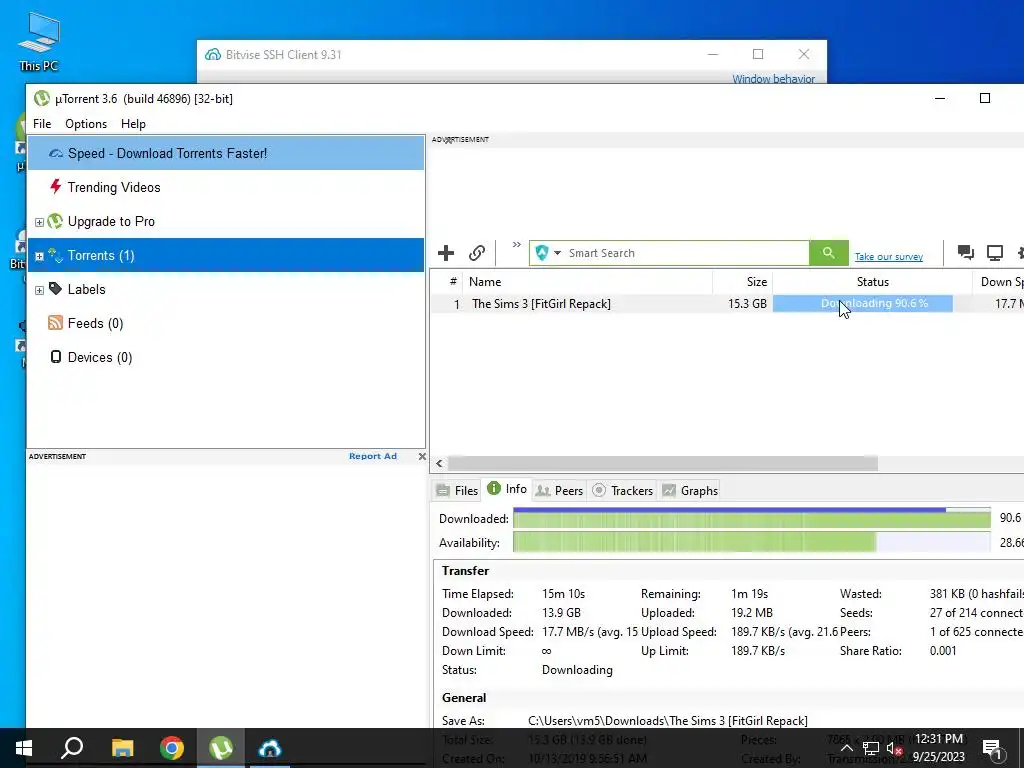Click Window behavior link in Bitvise window
Image resolution: width=1024 pixels, height=768 pixels.
point(773,79)
